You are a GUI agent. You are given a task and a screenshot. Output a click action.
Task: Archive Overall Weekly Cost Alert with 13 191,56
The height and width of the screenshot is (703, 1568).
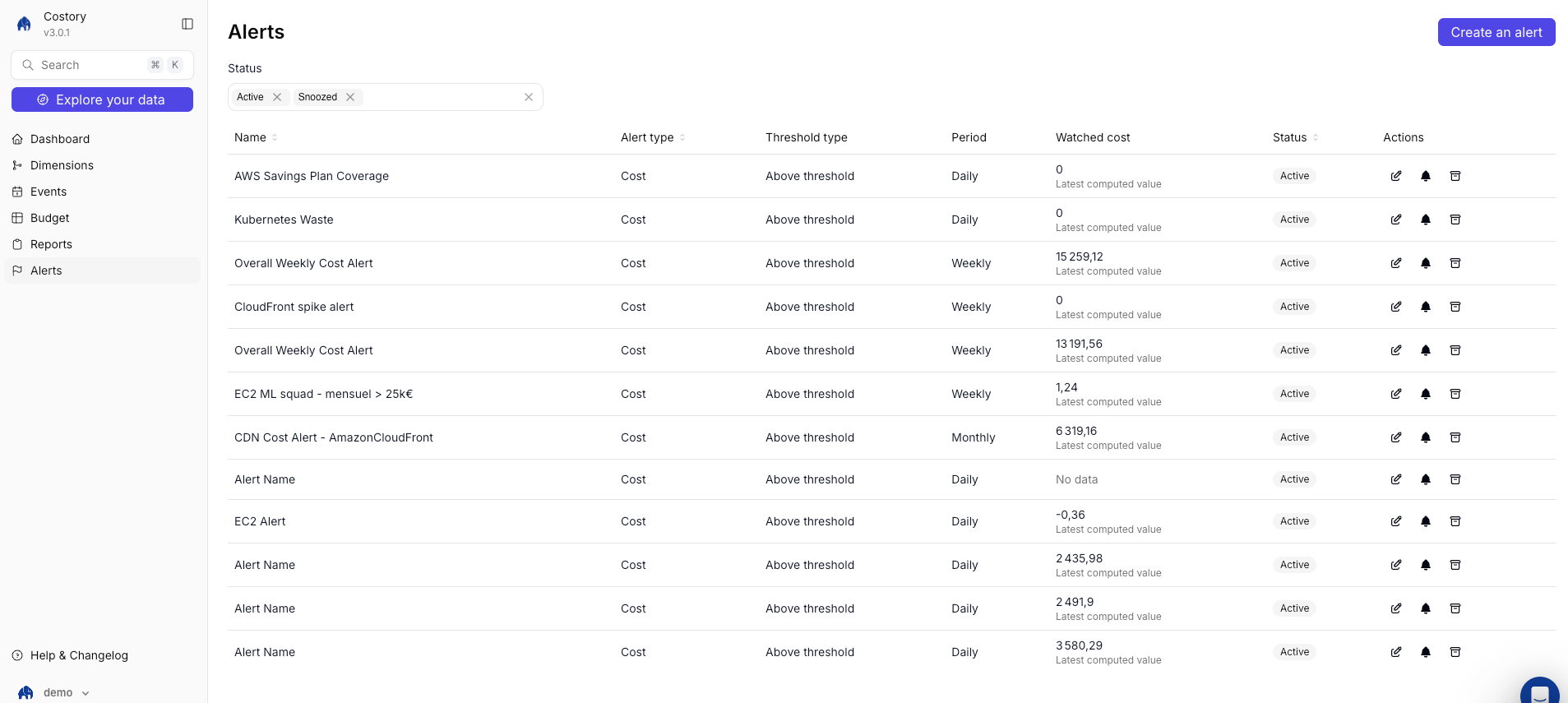point(1455,350)
